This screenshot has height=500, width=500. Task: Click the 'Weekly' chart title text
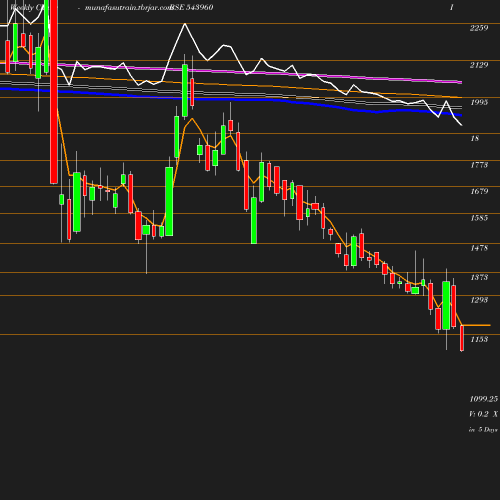[22, 7]
